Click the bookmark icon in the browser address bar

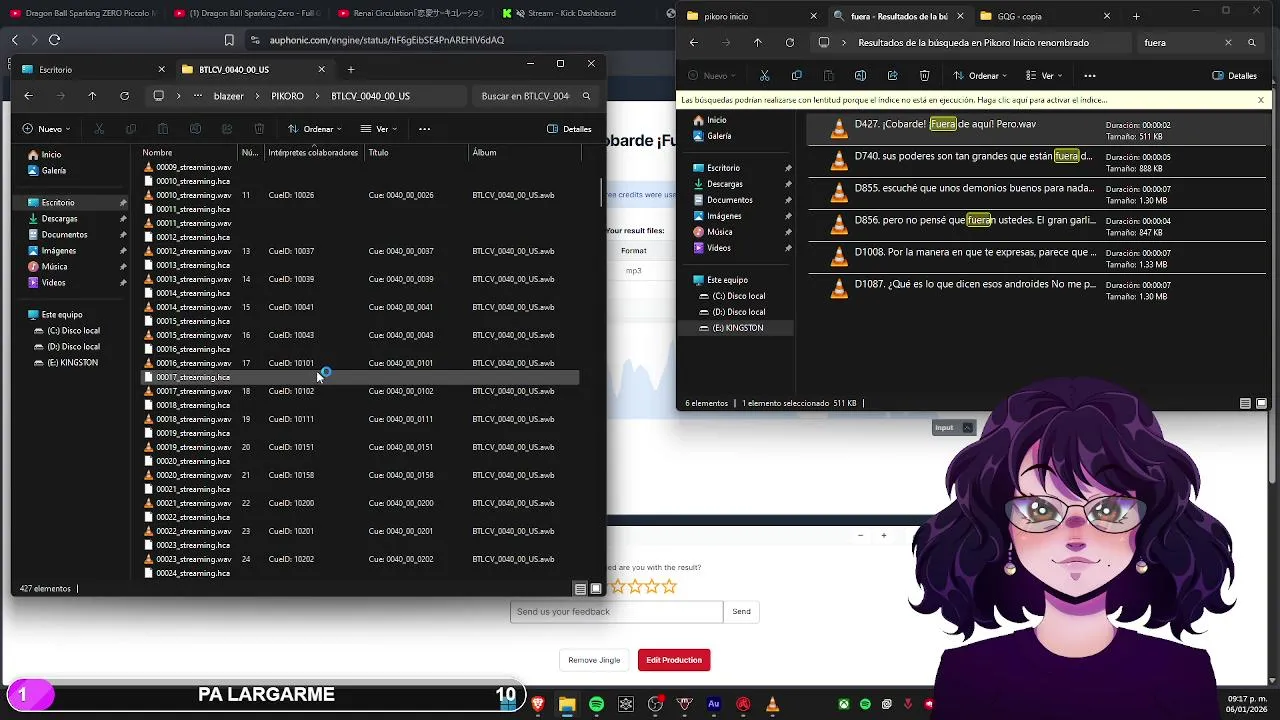click(229, 40)
